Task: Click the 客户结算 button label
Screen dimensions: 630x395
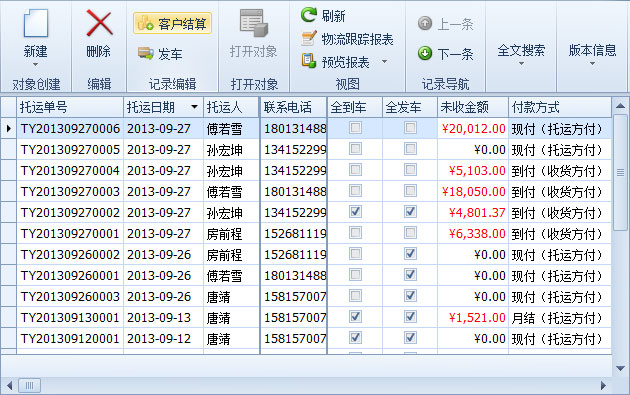Action: coord(182,24)
